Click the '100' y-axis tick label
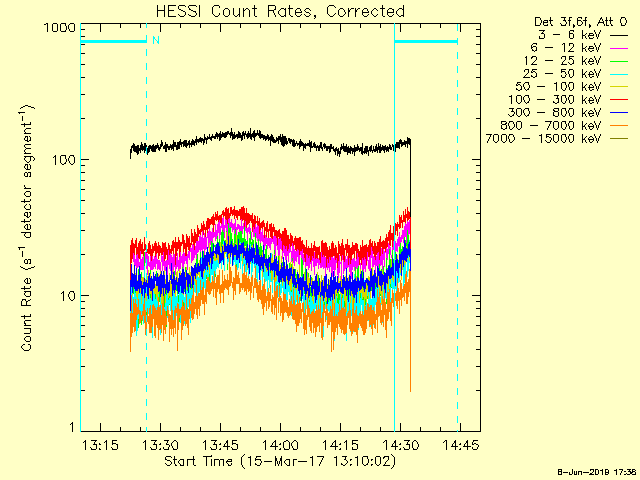 (x=64, y=160)
